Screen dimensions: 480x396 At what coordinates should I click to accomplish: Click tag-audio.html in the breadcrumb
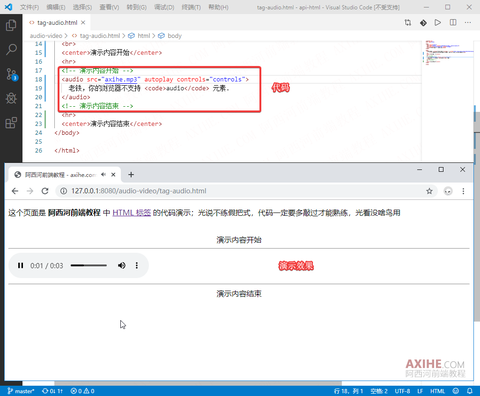[99, 36]
